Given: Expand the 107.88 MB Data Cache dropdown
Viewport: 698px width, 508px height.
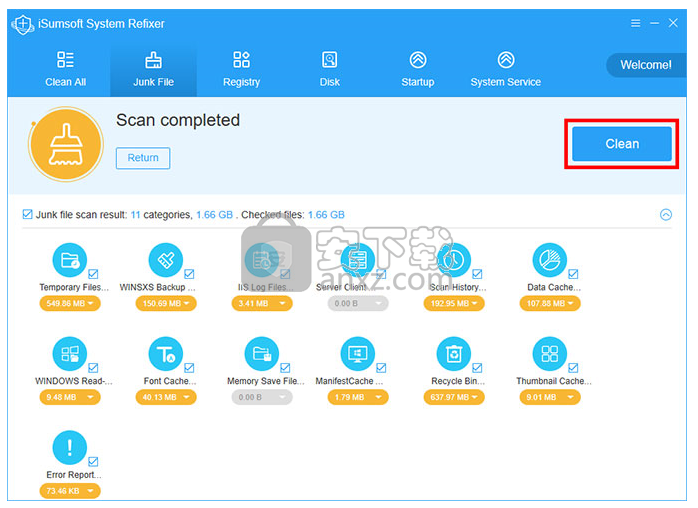Looking at the screenshot, I should [x=550, y=304].
